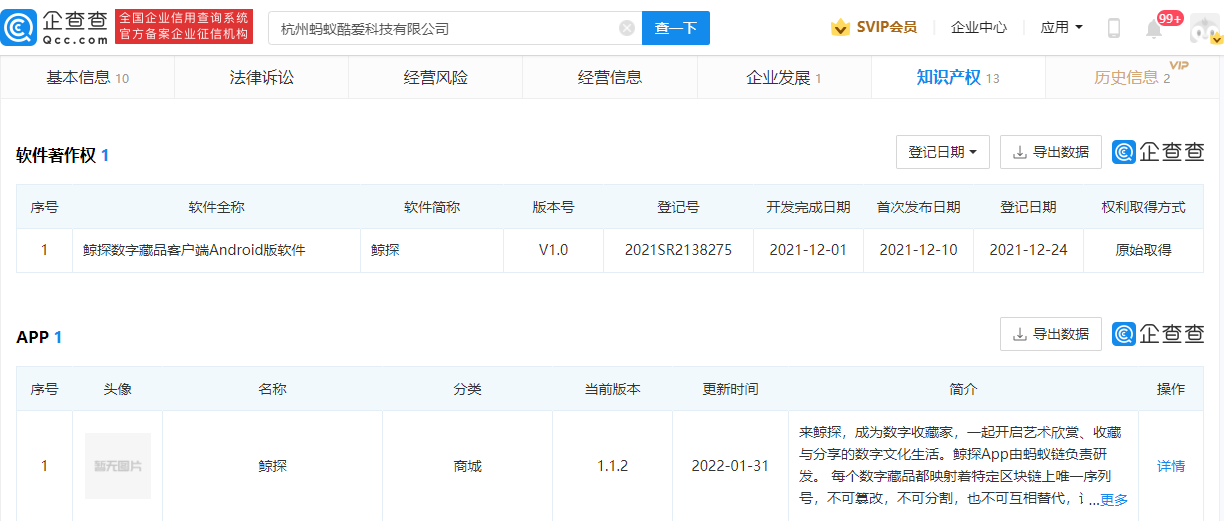Viewport: 1224px width, 521px height.
Task: Click the APP placeholder thumbnail image
Action: pyautogui.click(x=118, y=466)
